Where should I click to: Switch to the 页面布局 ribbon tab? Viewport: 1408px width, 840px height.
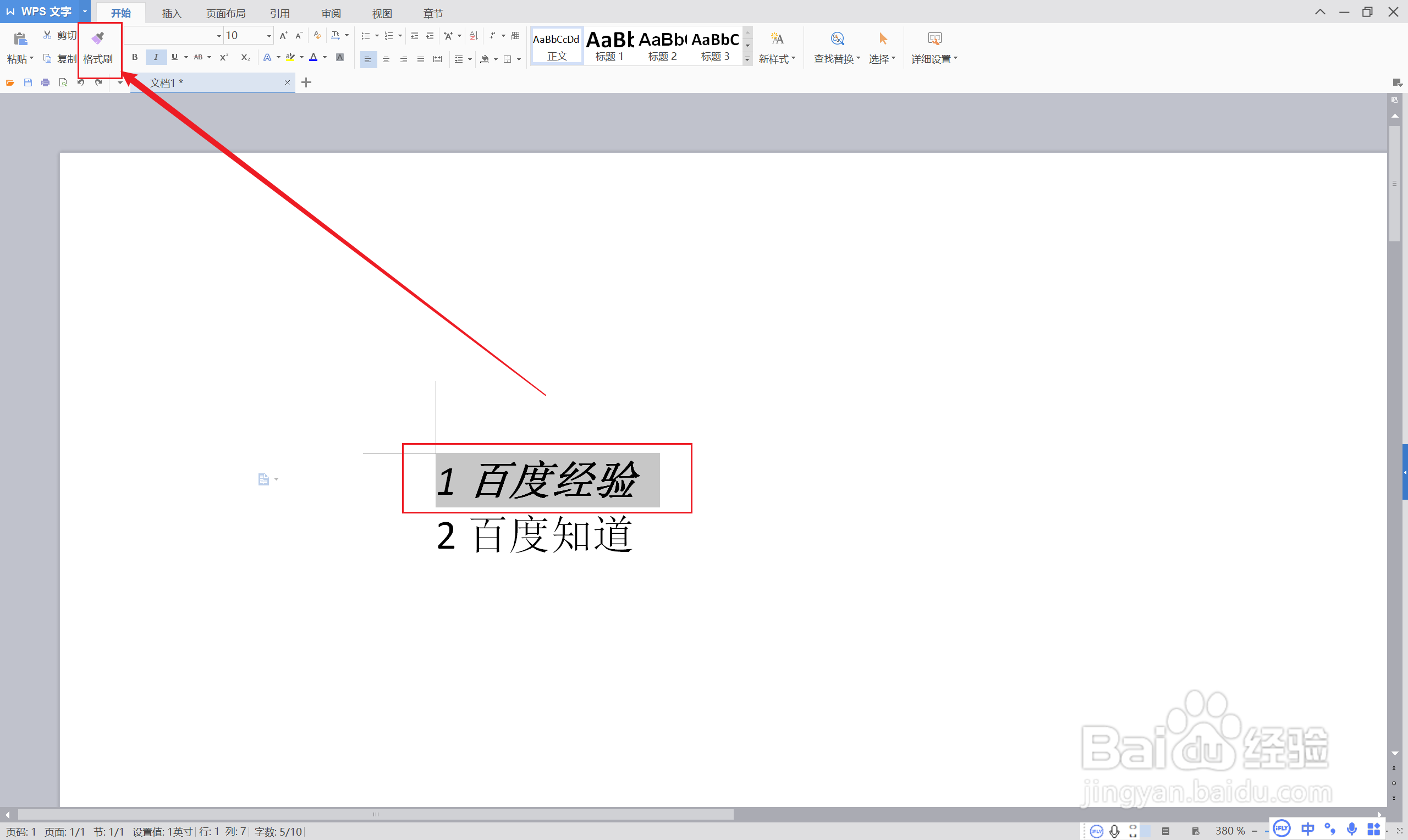tap(226, 13)
